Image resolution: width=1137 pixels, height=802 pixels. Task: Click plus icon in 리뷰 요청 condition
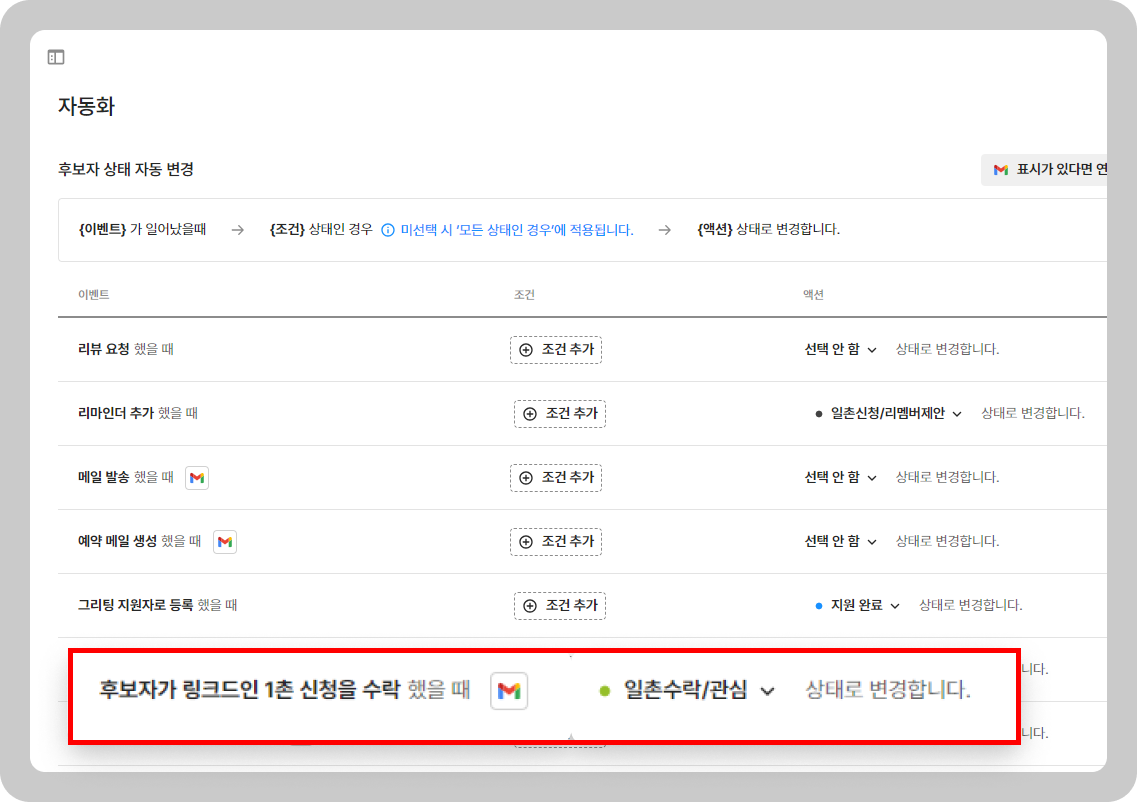(526, 350)
